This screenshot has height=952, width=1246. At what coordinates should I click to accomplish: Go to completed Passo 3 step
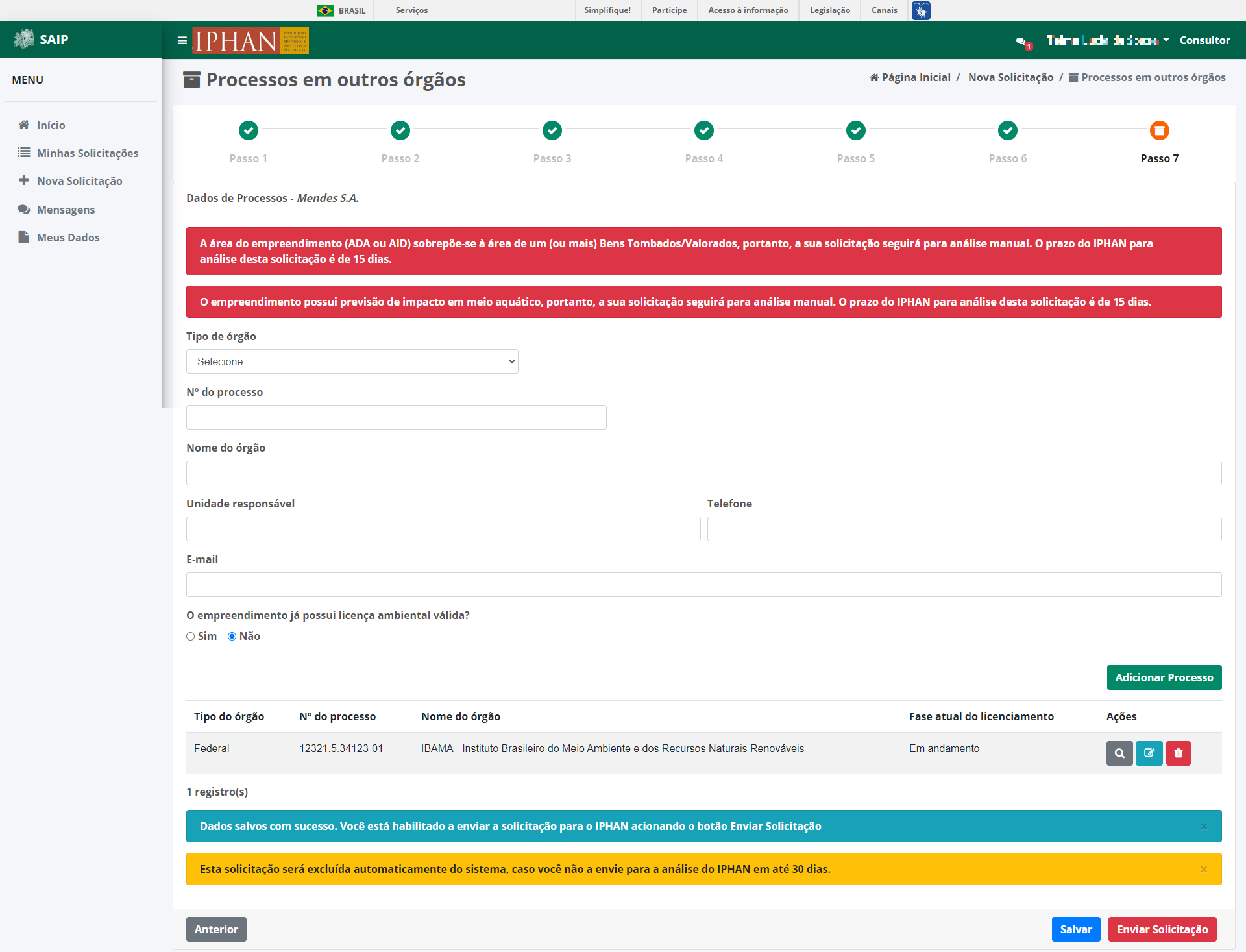[x=552, y=130]
